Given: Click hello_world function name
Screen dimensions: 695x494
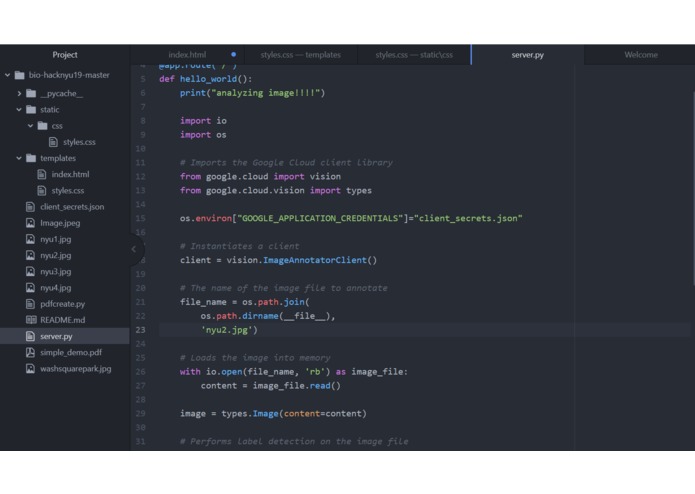Looking at the screenshot, I should pos(208,79).
